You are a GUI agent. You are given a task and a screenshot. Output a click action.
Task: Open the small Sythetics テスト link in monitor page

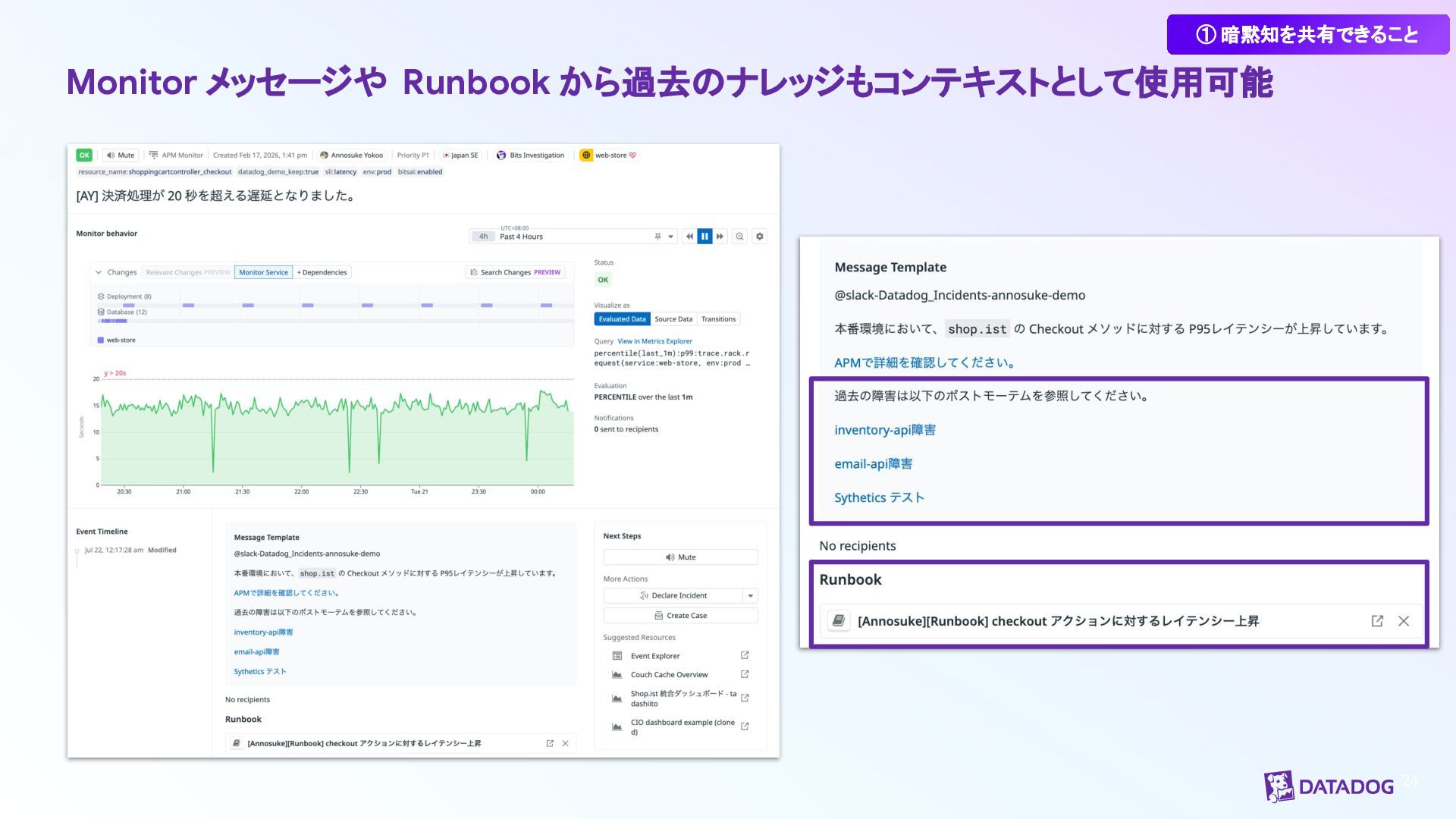click(260, 672)
